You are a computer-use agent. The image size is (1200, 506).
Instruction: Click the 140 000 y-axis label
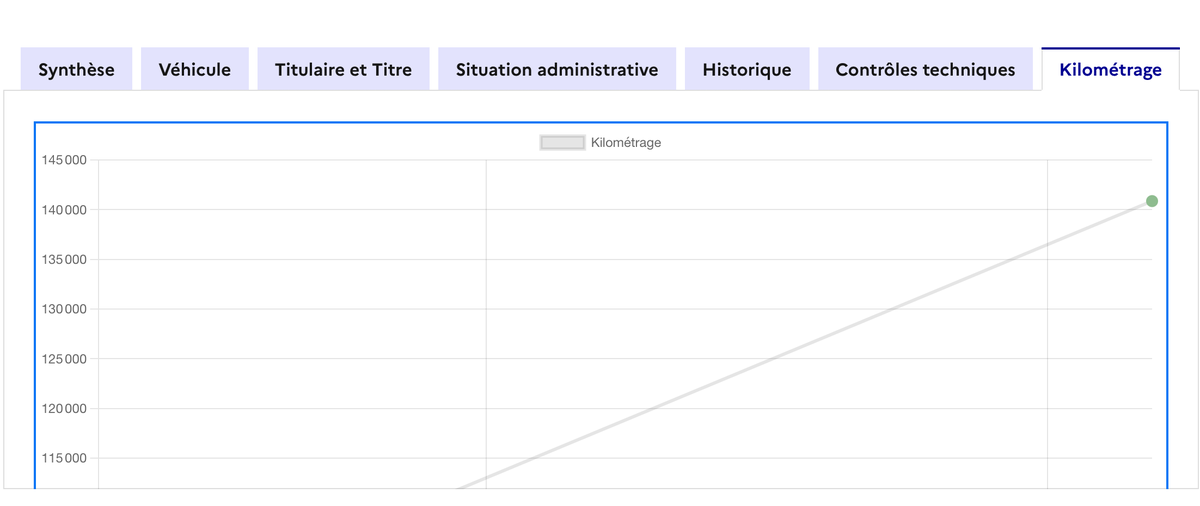pos(64,210)
